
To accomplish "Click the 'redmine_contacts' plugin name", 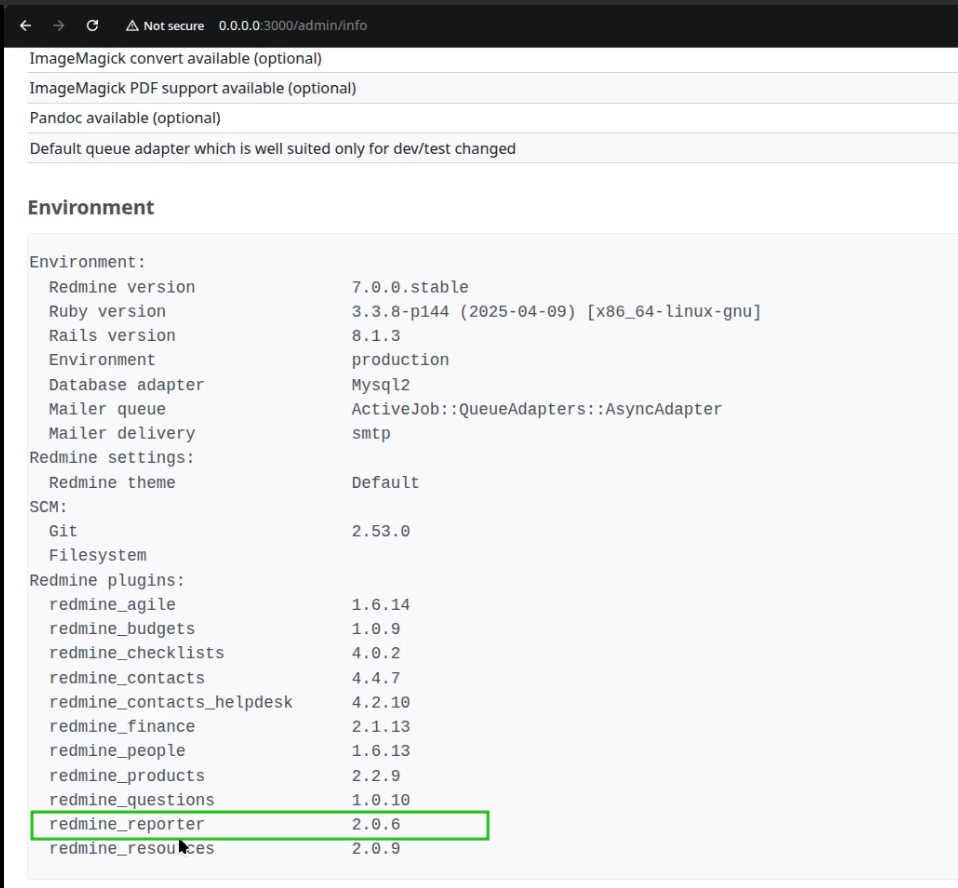I will [x=127, y=678].
